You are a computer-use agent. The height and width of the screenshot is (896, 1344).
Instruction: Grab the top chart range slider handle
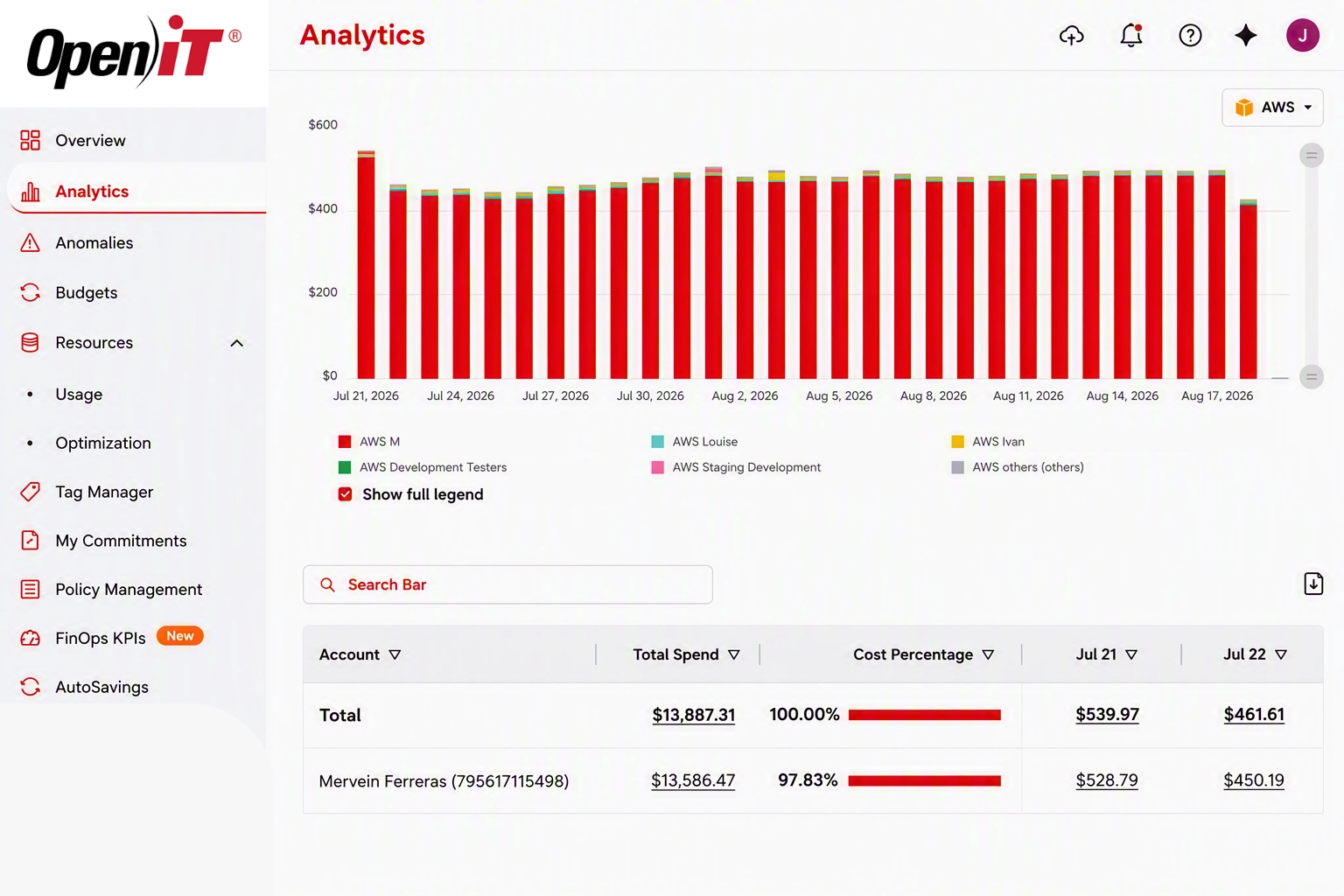[1311, 156]
